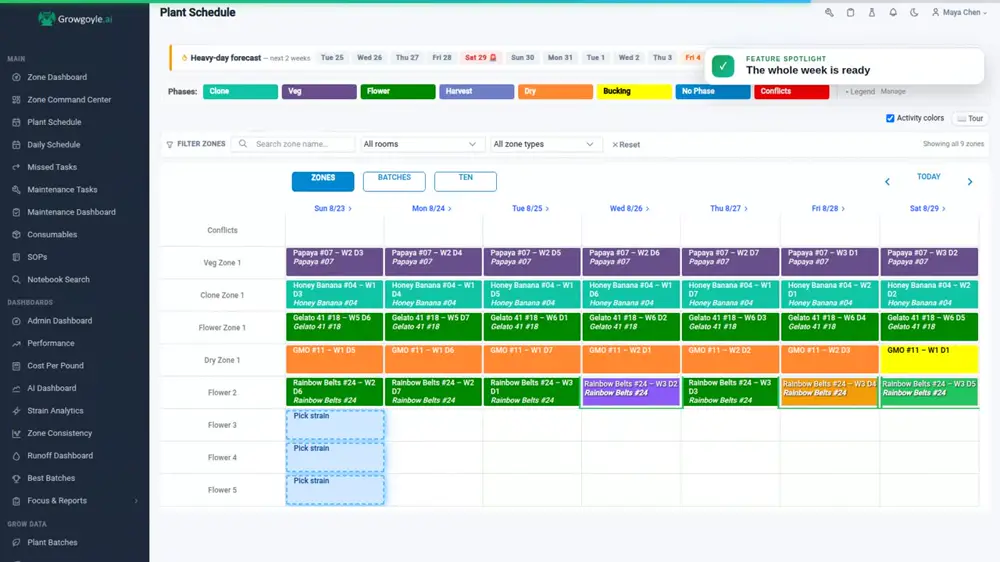The height and width of the screenshot is (562, 1000).
Task: Expand the Tue 8/25 day header
Action: click(x=531, y=209)
